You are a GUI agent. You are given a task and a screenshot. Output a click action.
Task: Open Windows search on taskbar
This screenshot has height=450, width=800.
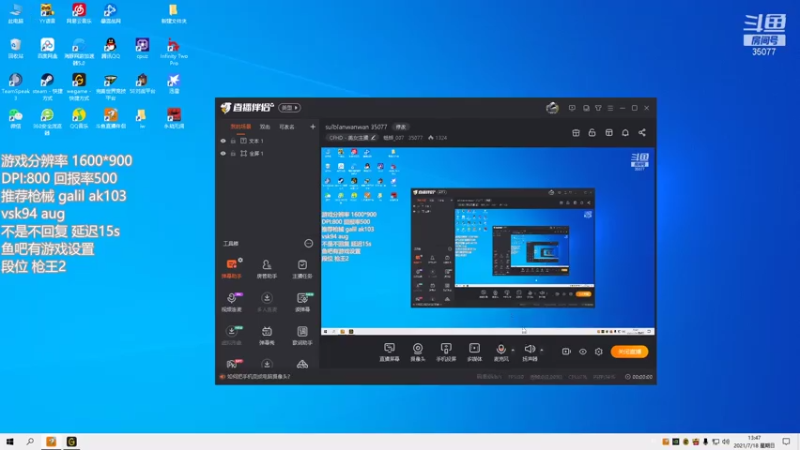click(x=30, y=441)
